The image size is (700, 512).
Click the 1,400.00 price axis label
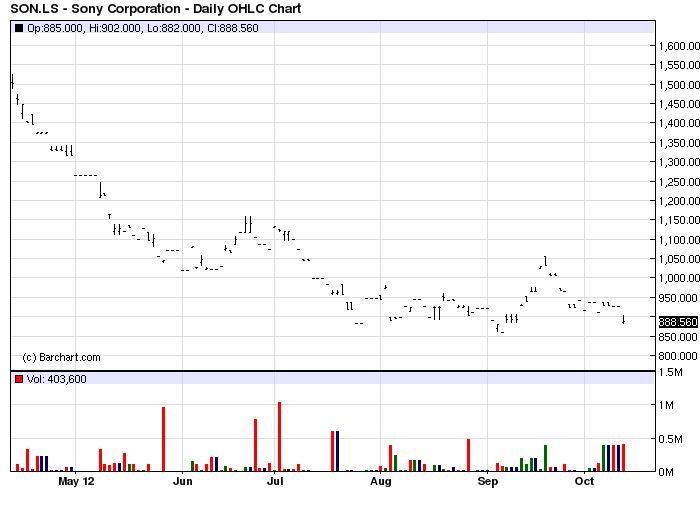679,123
